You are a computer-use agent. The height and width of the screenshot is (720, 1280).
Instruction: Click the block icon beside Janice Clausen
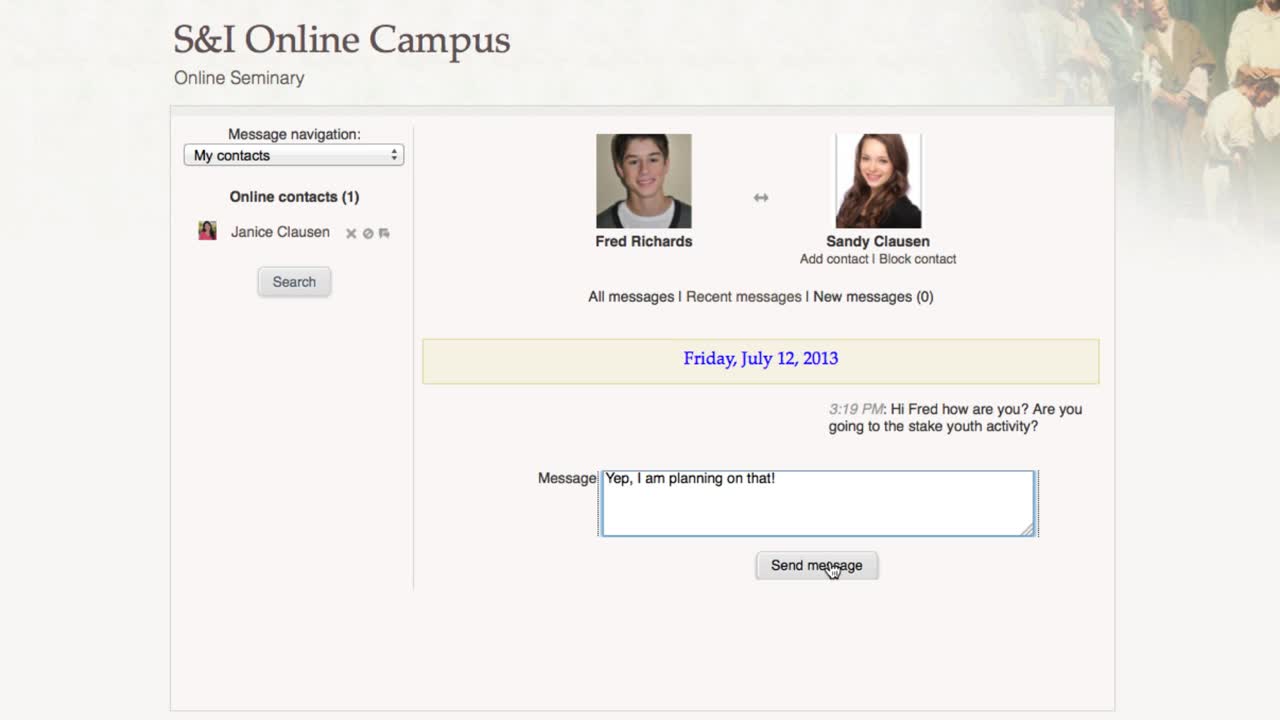point(368,233)
